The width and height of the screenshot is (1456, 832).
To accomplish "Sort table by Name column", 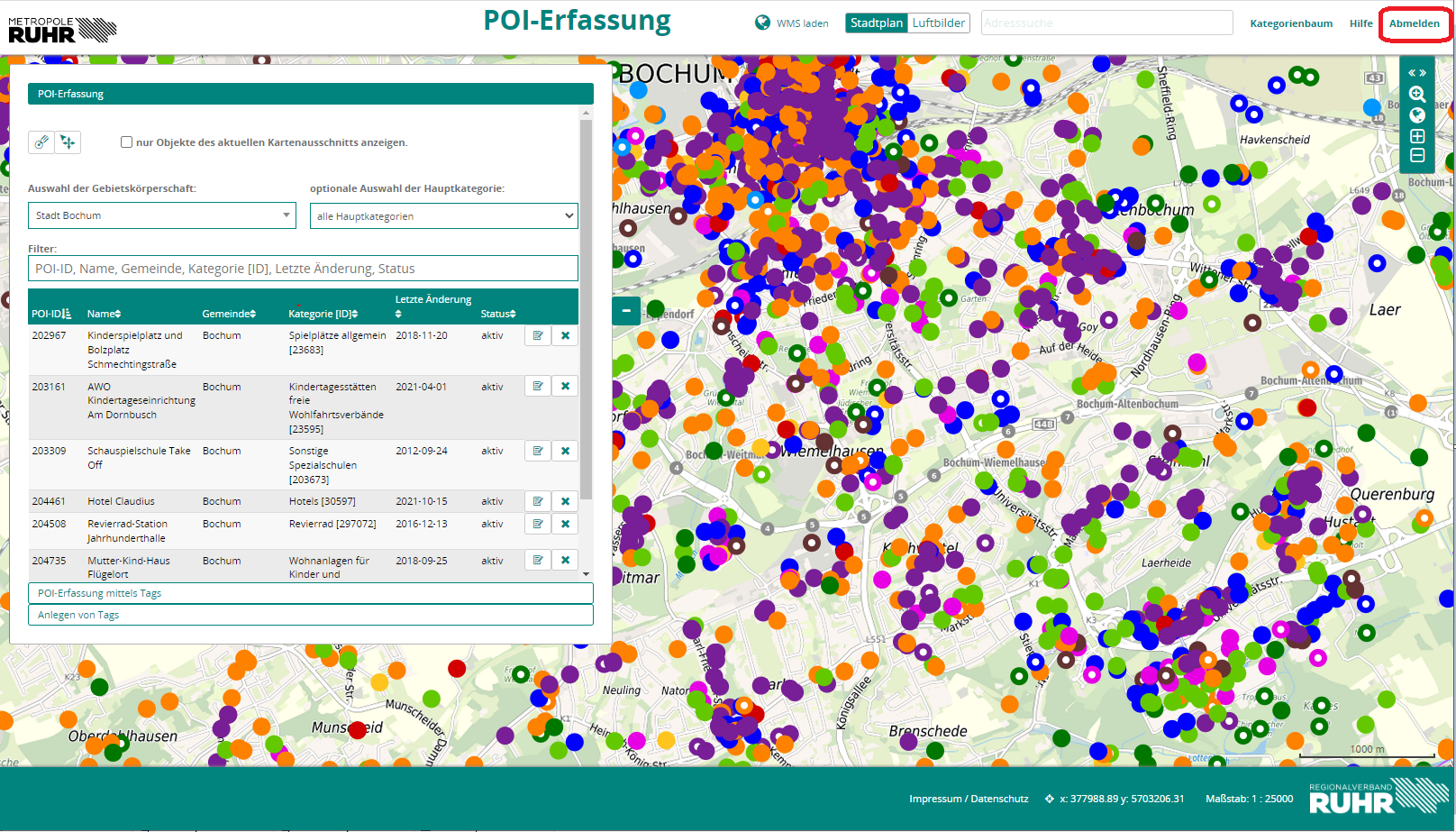I will (104, 314).
